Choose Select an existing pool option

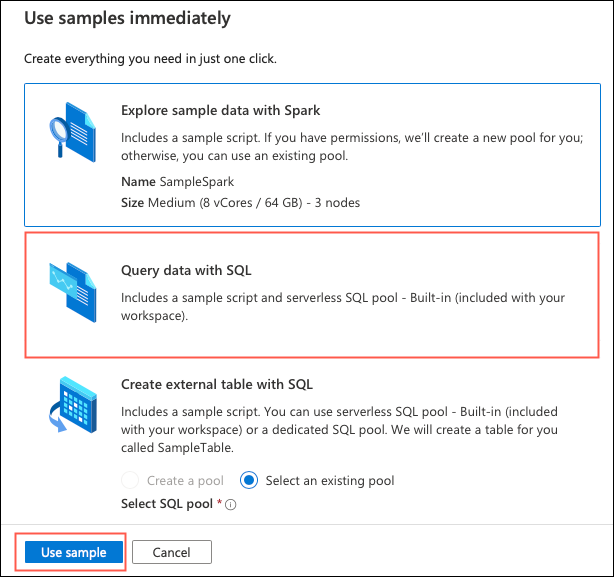click(249, 480)
